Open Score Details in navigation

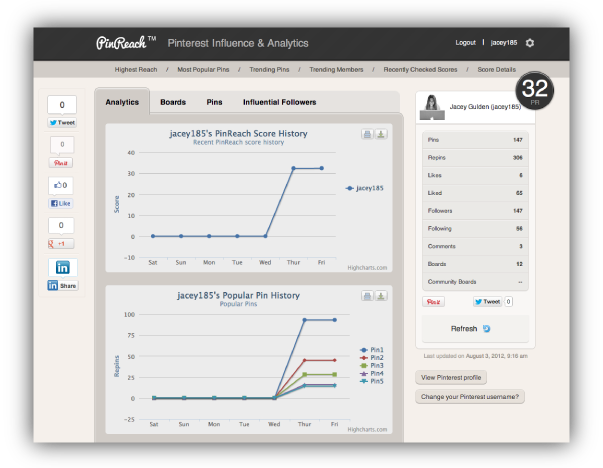coord(496,70)
